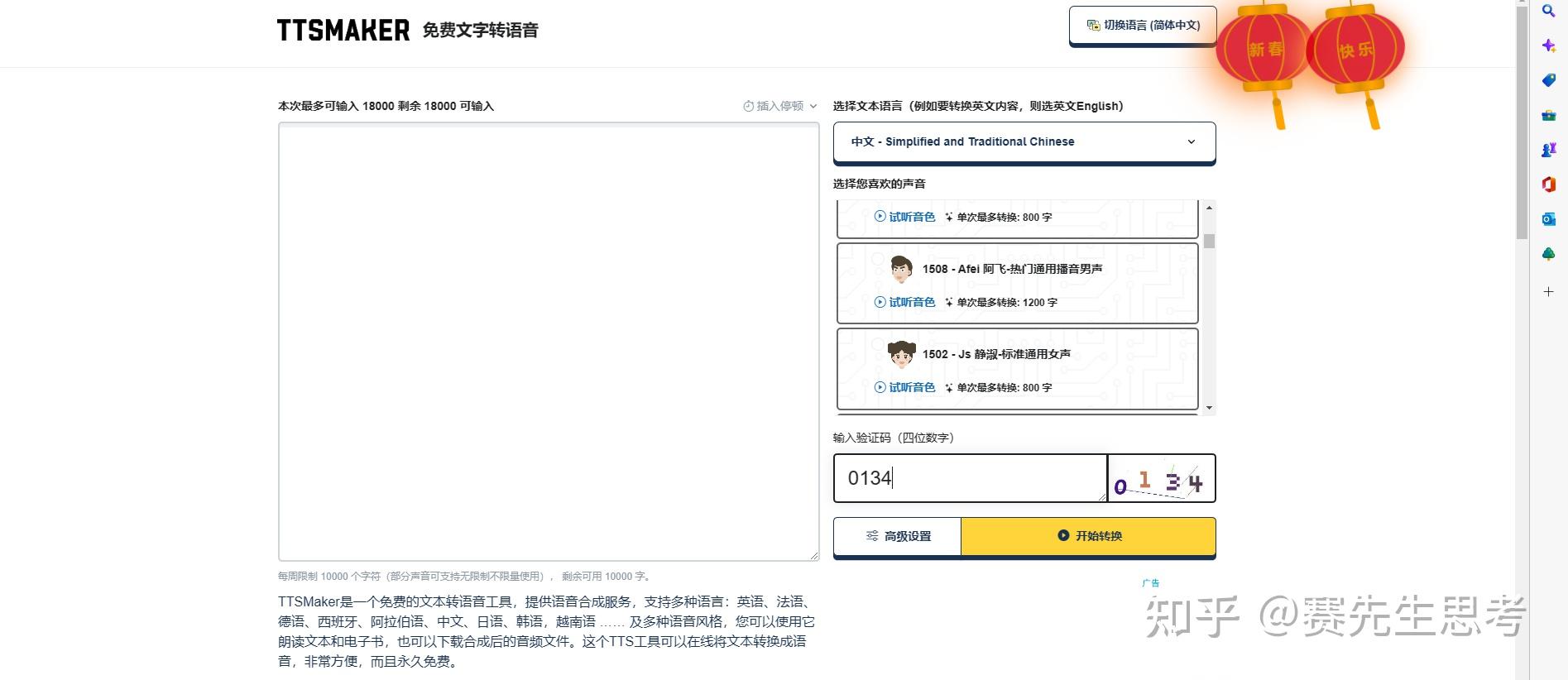Click the 本次最多可输入 18000 counter text
The height and width of the screenshot is (680, 1568).
coord(386,106)
